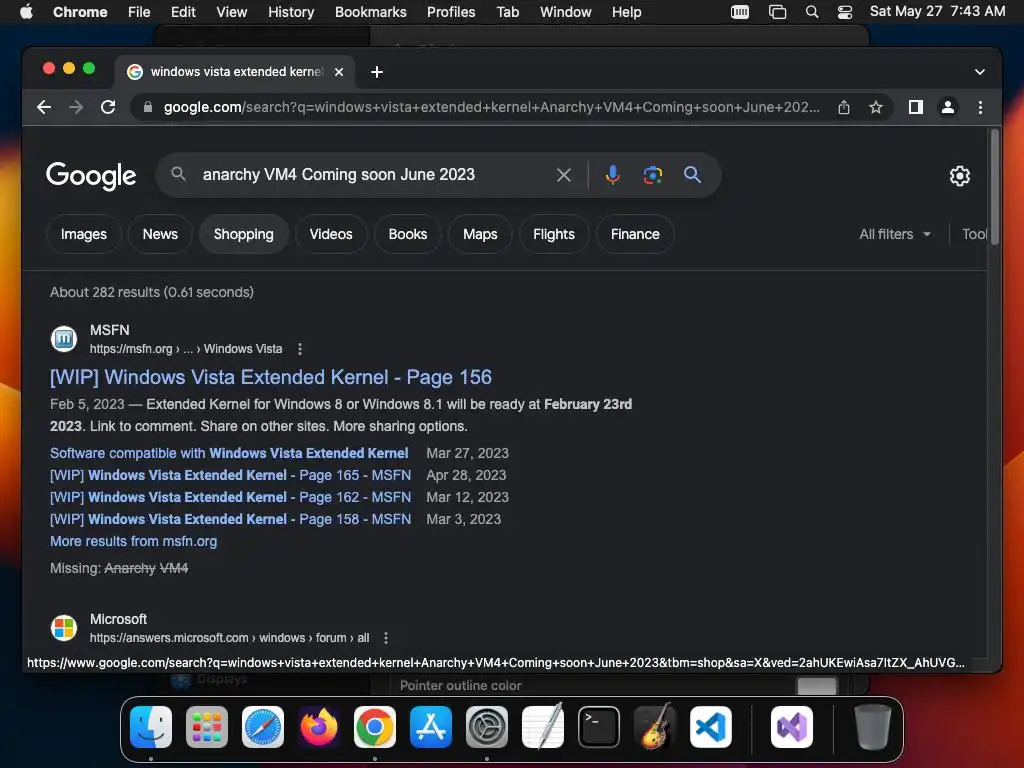Viewport: 1024px width, 768px height.
Task: Open the site lock info icon
Action: (148, 107)
